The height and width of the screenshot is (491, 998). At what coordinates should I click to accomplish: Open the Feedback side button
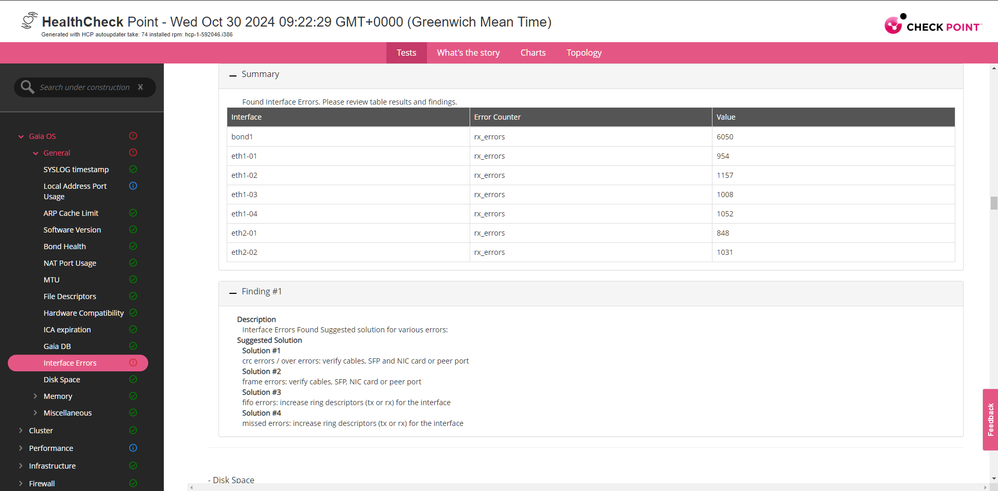[x=989, y=420]
